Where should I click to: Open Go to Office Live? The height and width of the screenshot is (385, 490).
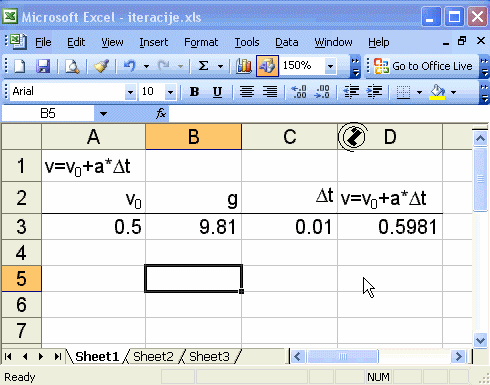(423, 66)
